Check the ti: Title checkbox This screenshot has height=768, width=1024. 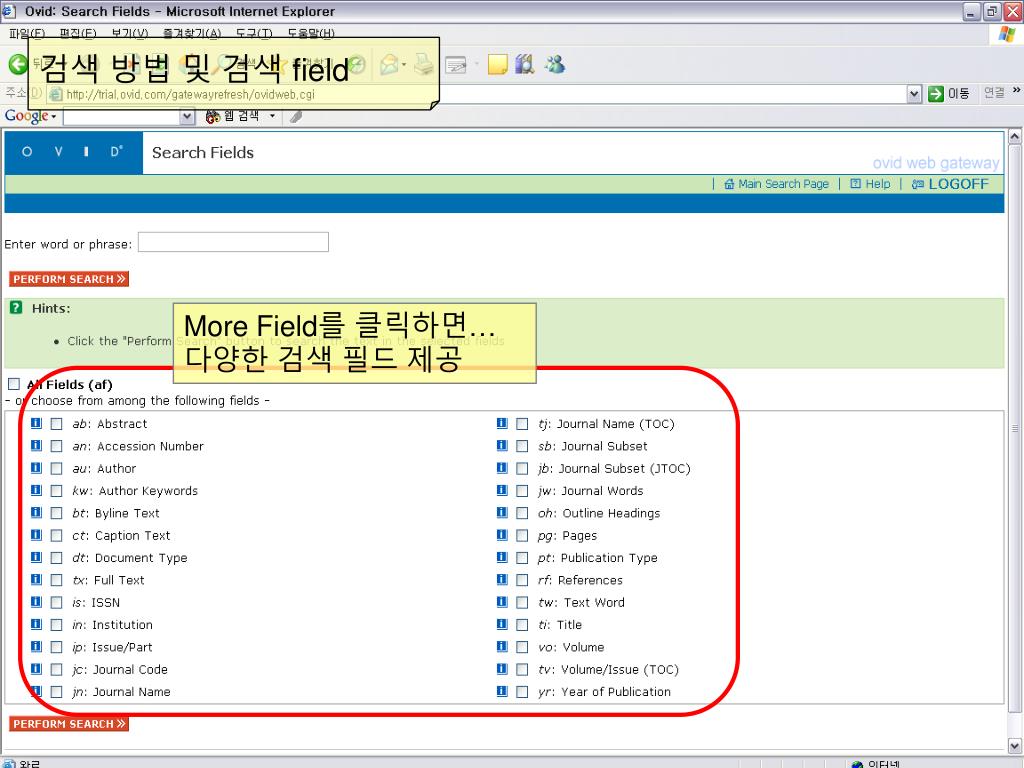click(x=522, y=624)
